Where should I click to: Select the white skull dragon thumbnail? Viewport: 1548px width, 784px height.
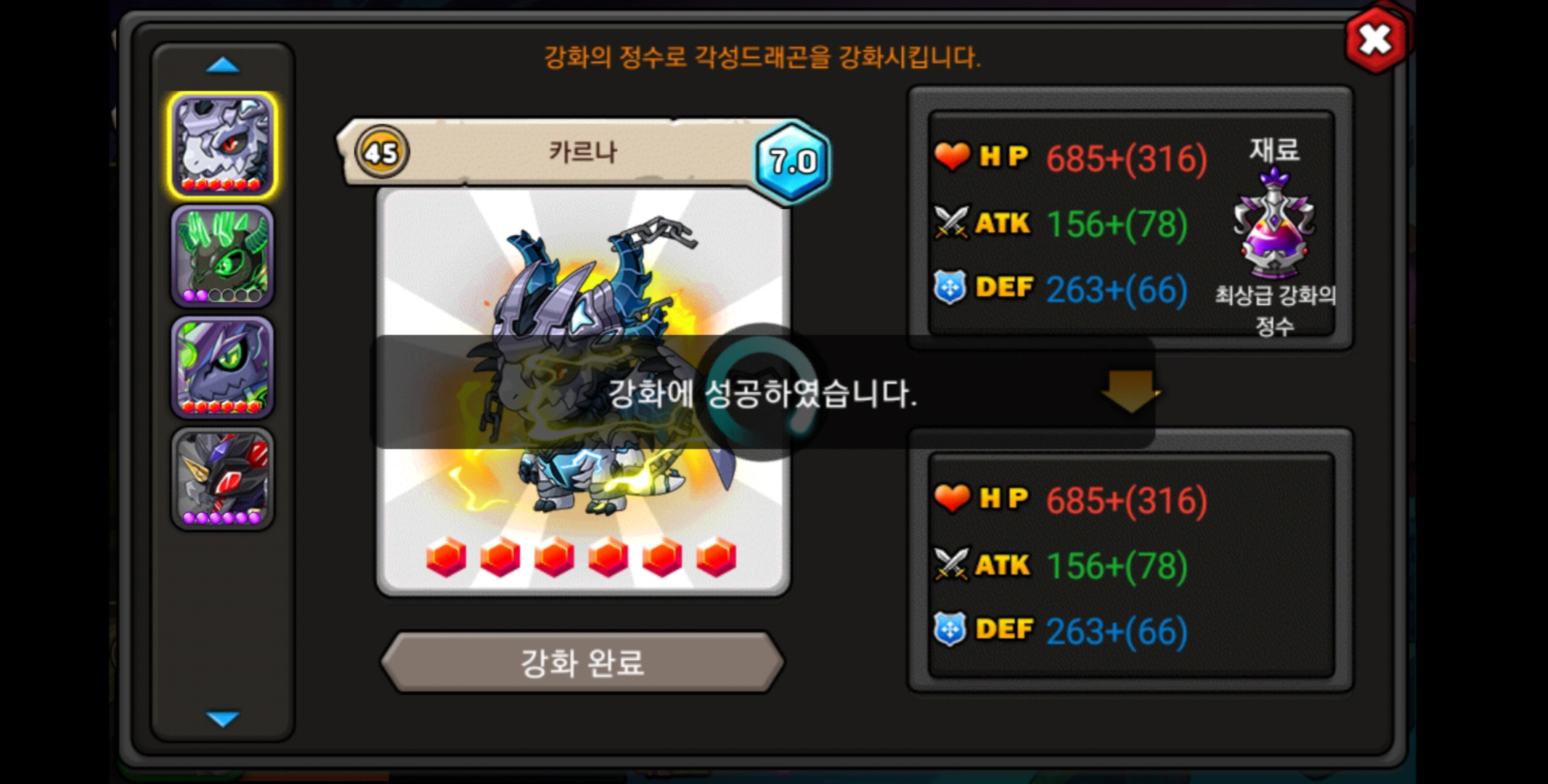click(222, 145)
